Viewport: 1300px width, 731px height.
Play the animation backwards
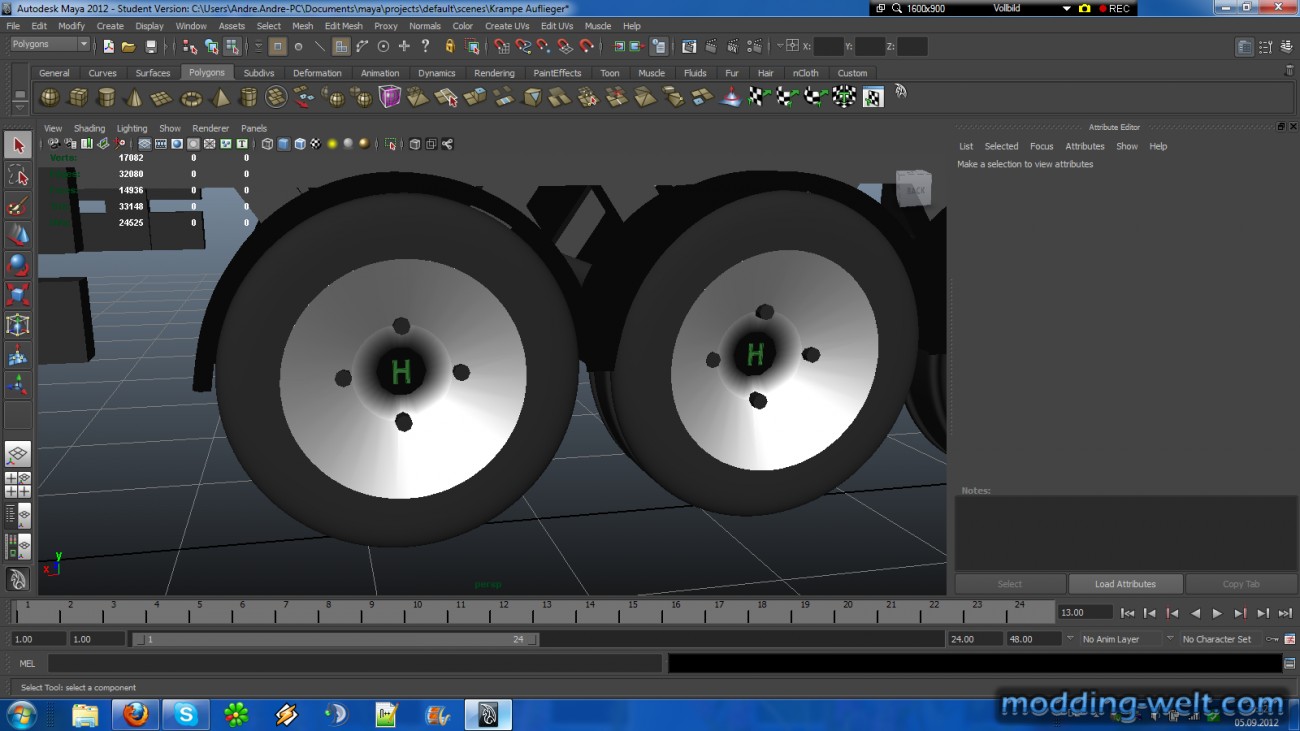click(x=1195, y=613)
